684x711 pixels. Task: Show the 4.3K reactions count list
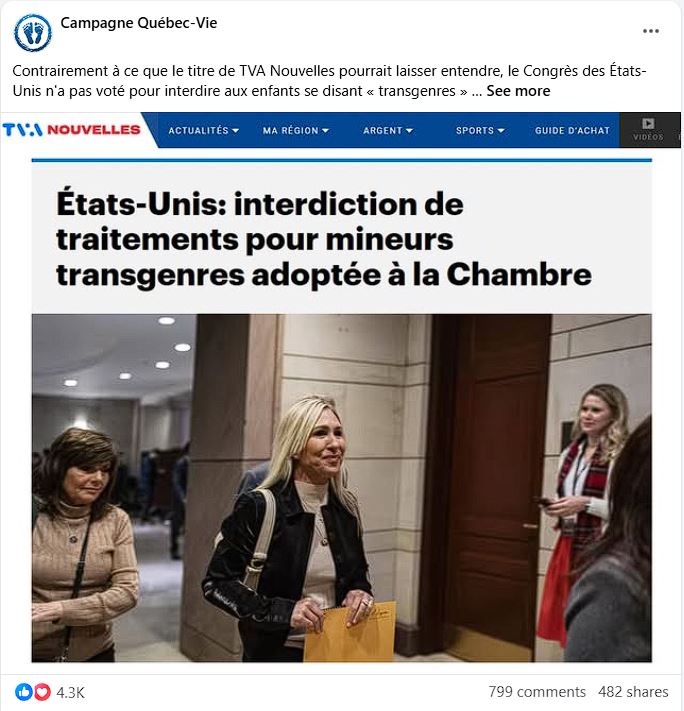(70, 692)
